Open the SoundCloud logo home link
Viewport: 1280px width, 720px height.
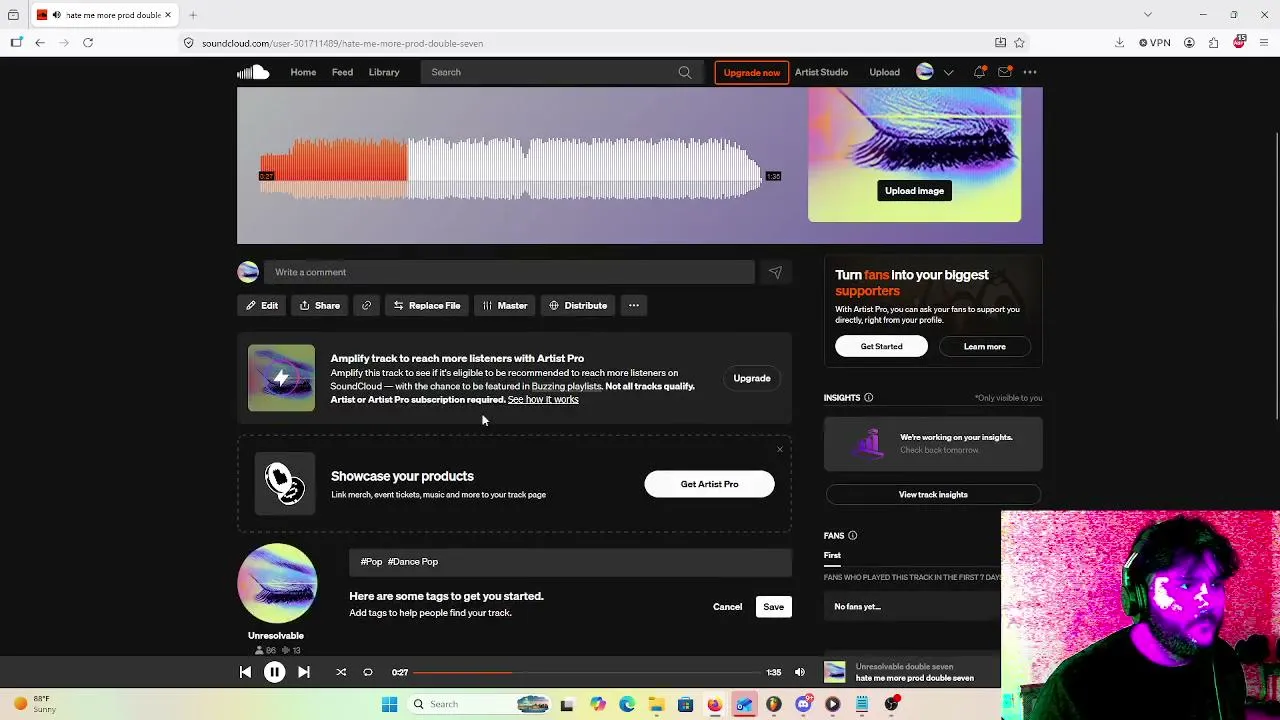(x=253, y=72)
